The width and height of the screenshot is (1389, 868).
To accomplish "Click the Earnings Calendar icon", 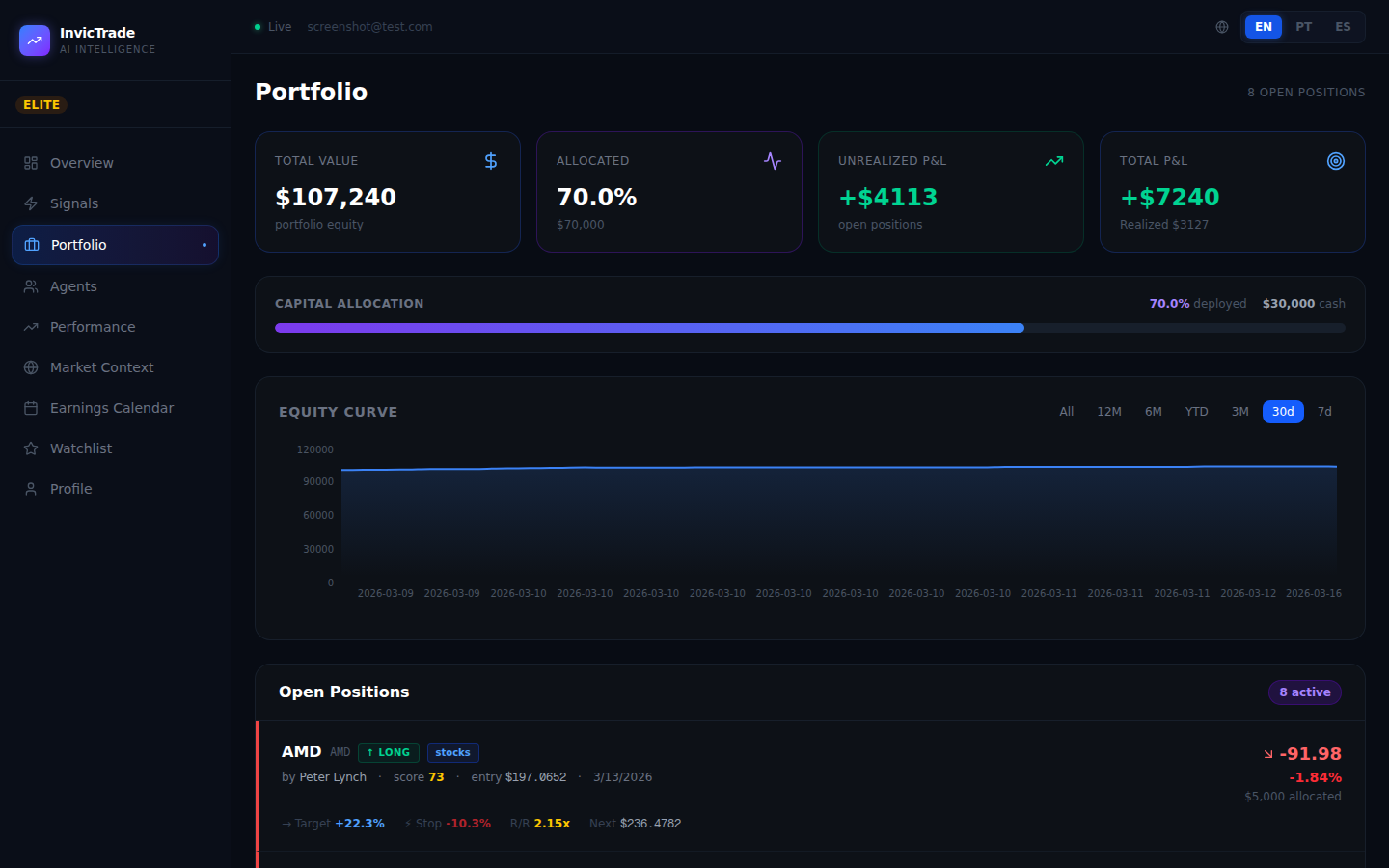I will pyautogui.click(x=30, y=407).
